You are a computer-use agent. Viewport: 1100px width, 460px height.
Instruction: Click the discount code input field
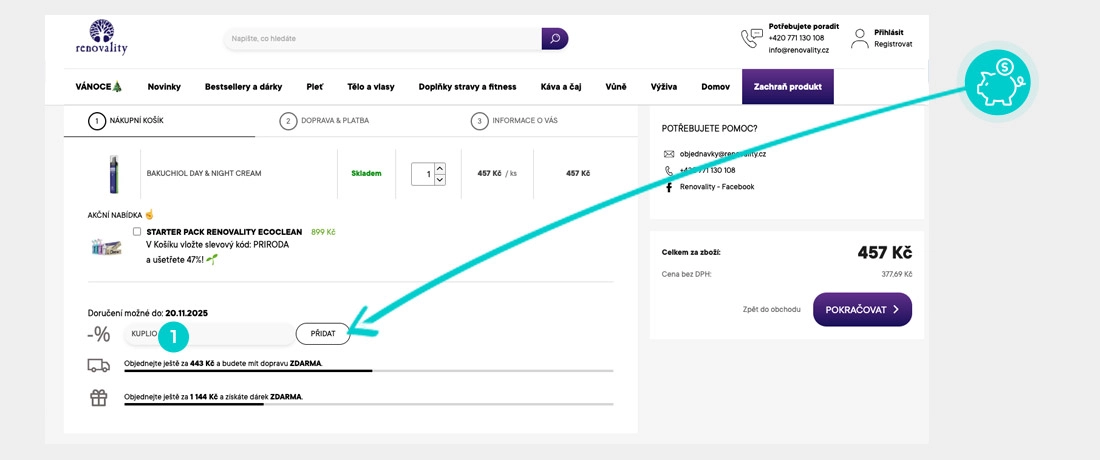pos(208,333)
